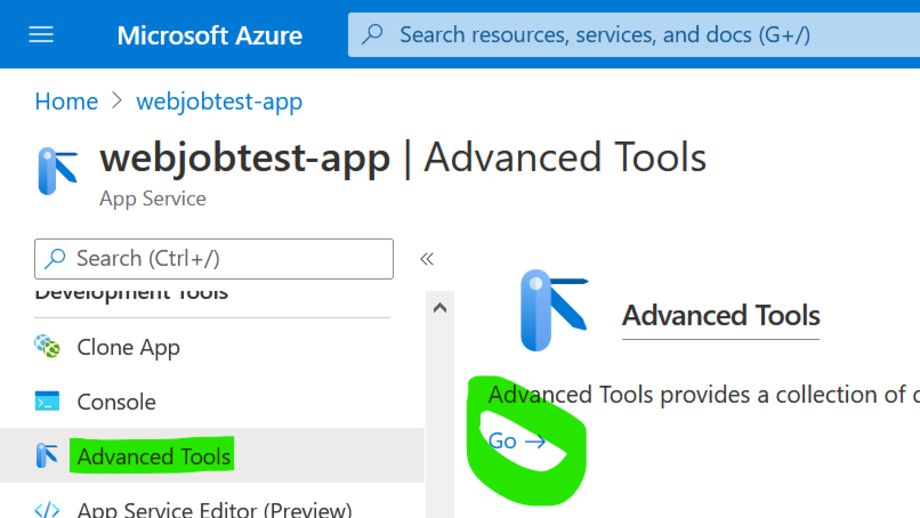Click the App Service icon beside page title
The image size is (920, 518).
click(x=58, y=171)
